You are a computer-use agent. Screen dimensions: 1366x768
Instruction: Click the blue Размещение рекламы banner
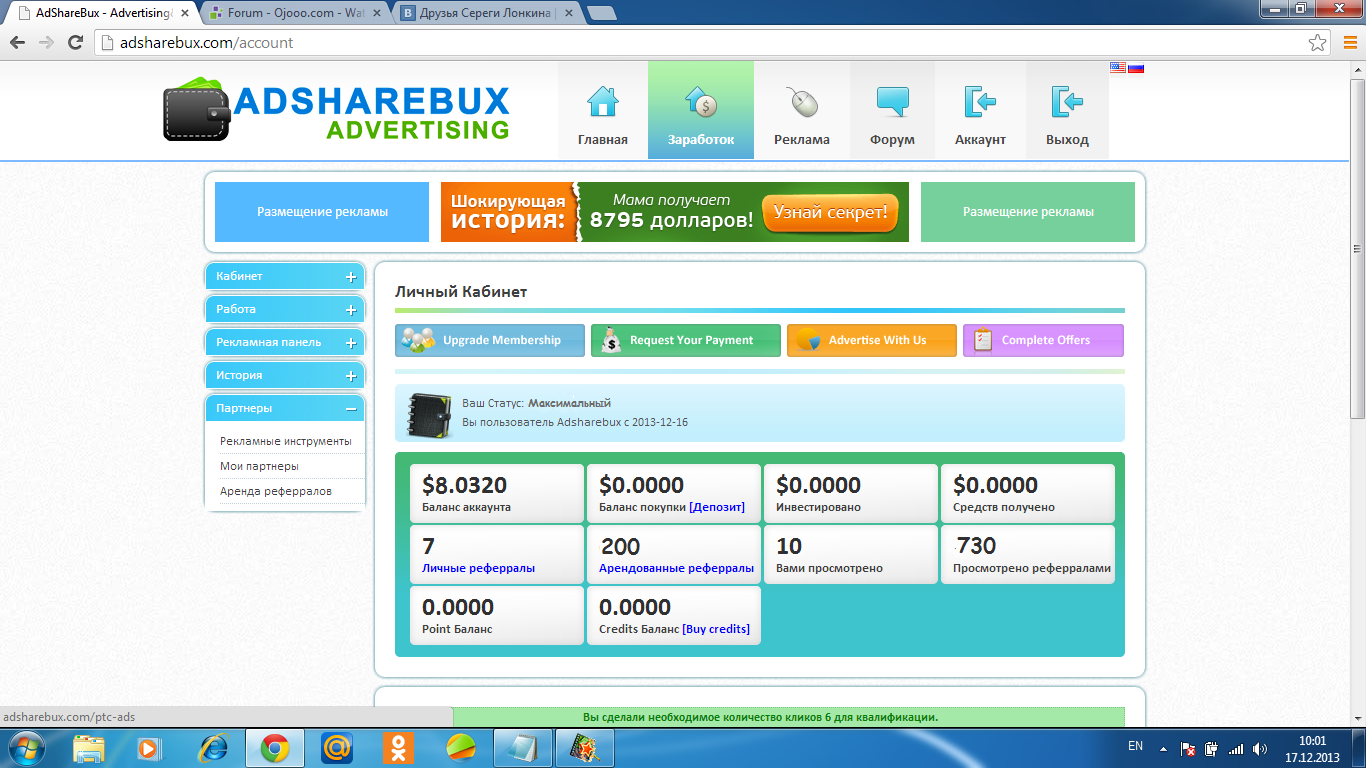click(x=322, y=212)
